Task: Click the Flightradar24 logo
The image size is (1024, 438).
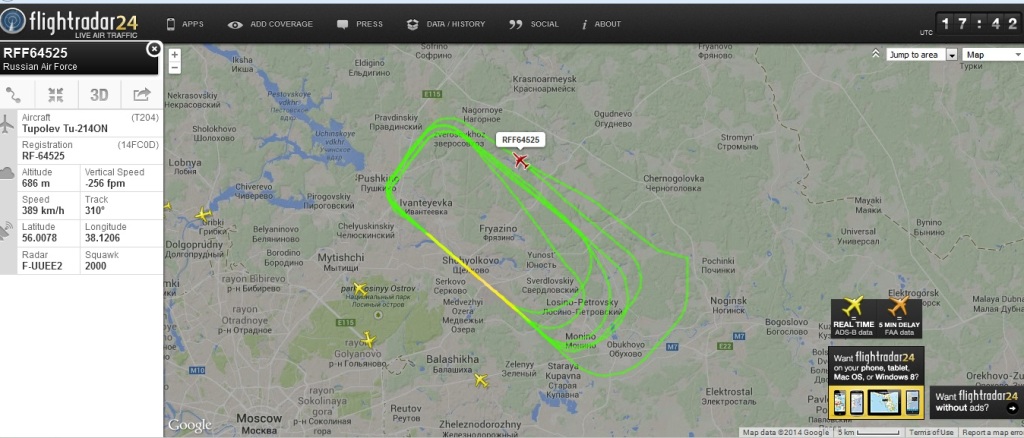Action: point(69,23)
